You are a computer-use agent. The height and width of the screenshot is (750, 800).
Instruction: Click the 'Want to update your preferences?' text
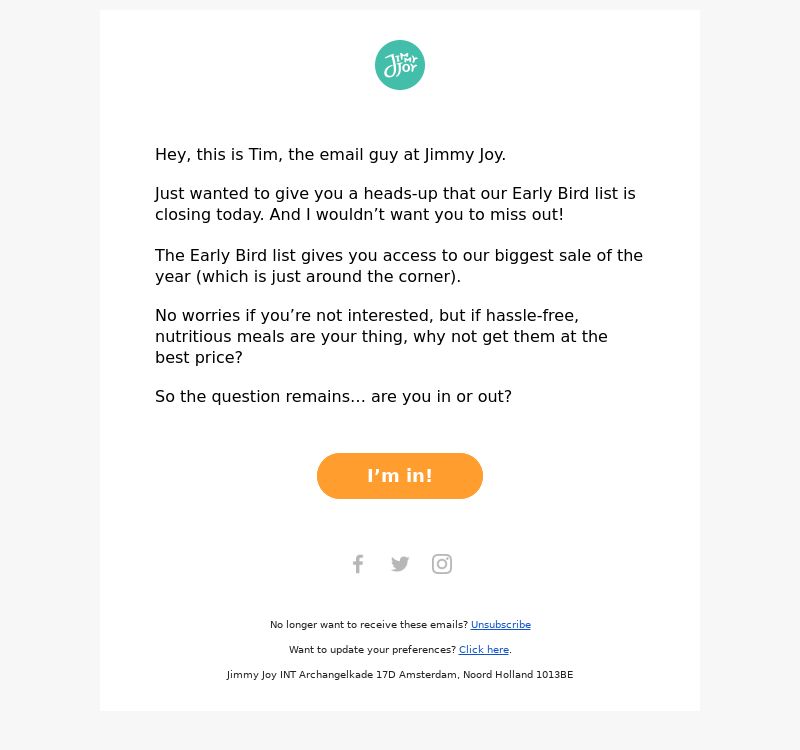[372, 649]
